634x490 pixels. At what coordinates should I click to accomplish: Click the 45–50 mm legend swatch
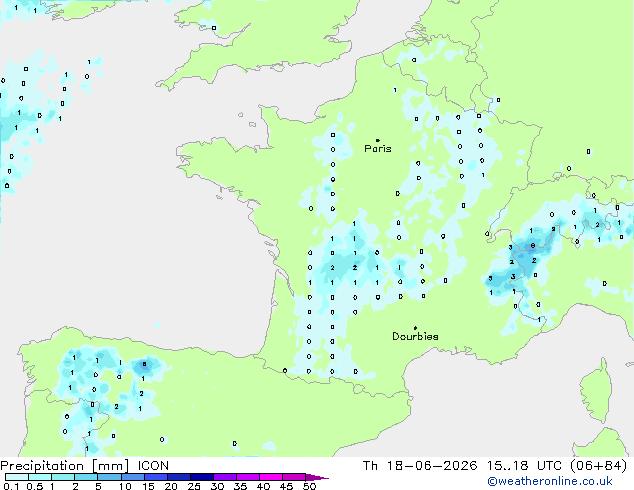[294, 477]
